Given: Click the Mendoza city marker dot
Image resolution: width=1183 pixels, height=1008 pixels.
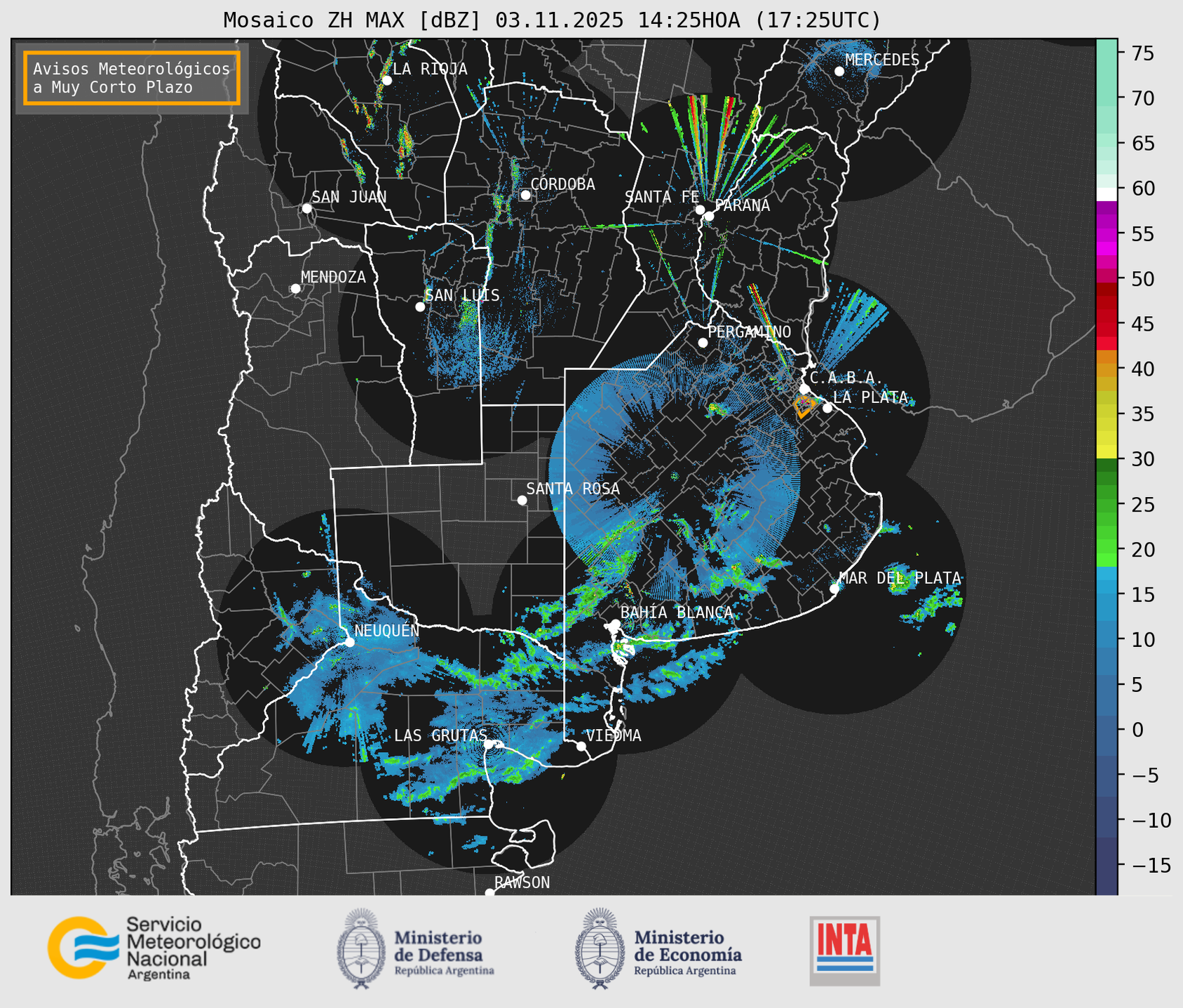Looking at the screenshot, I should [295, 289].
